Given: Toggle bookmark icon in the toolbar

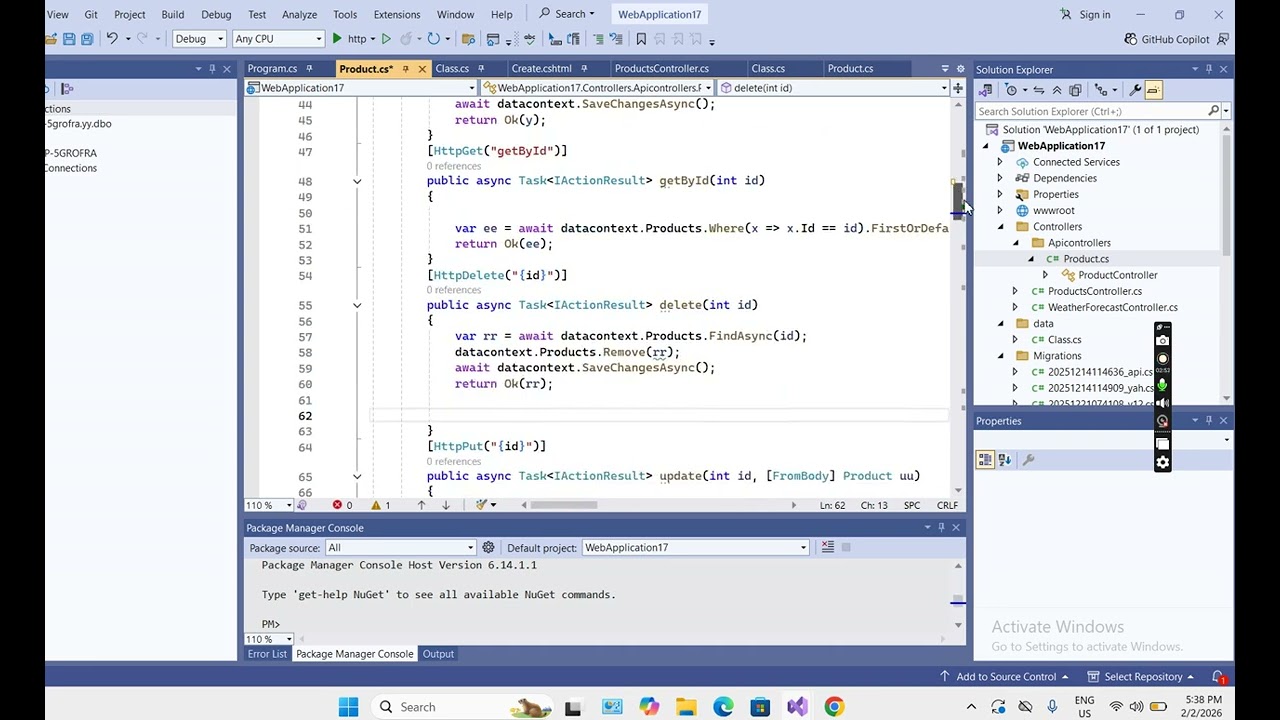Looking at the screenshot, I should (x=641, y=39).
